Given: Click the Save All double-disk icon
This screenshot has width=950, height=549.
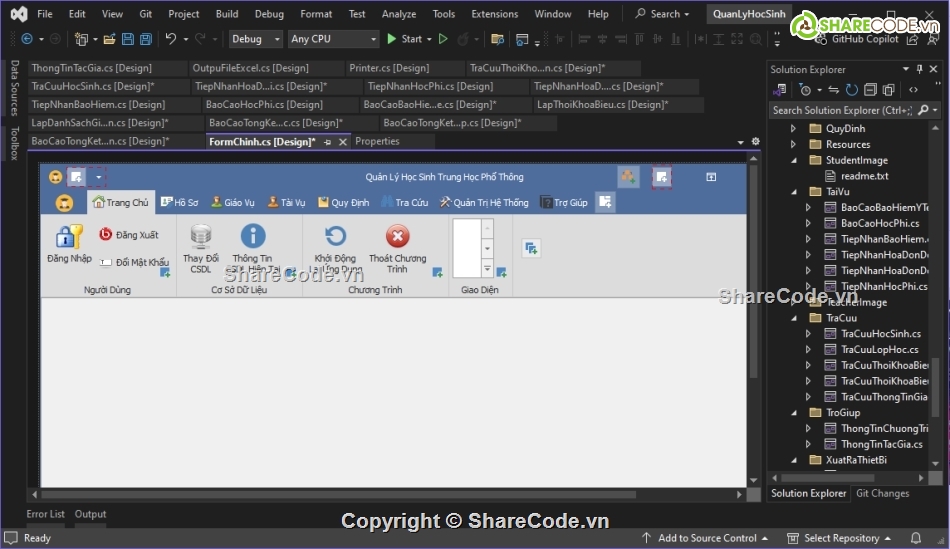Looking at the screenshot, I should pyautogui.click(x=146, y=39).
